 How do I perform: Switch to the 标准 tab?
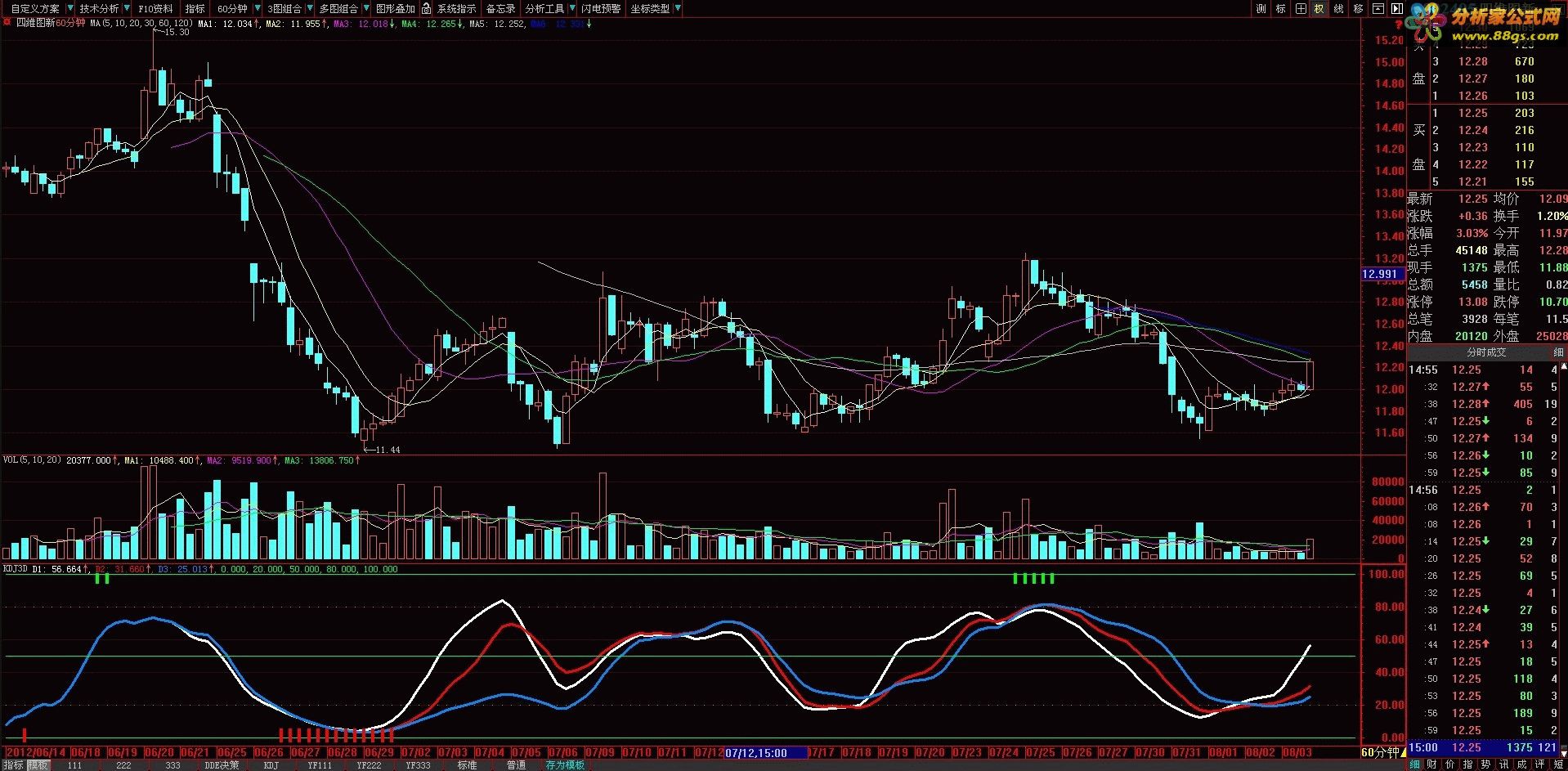click(x=467, y=765)
